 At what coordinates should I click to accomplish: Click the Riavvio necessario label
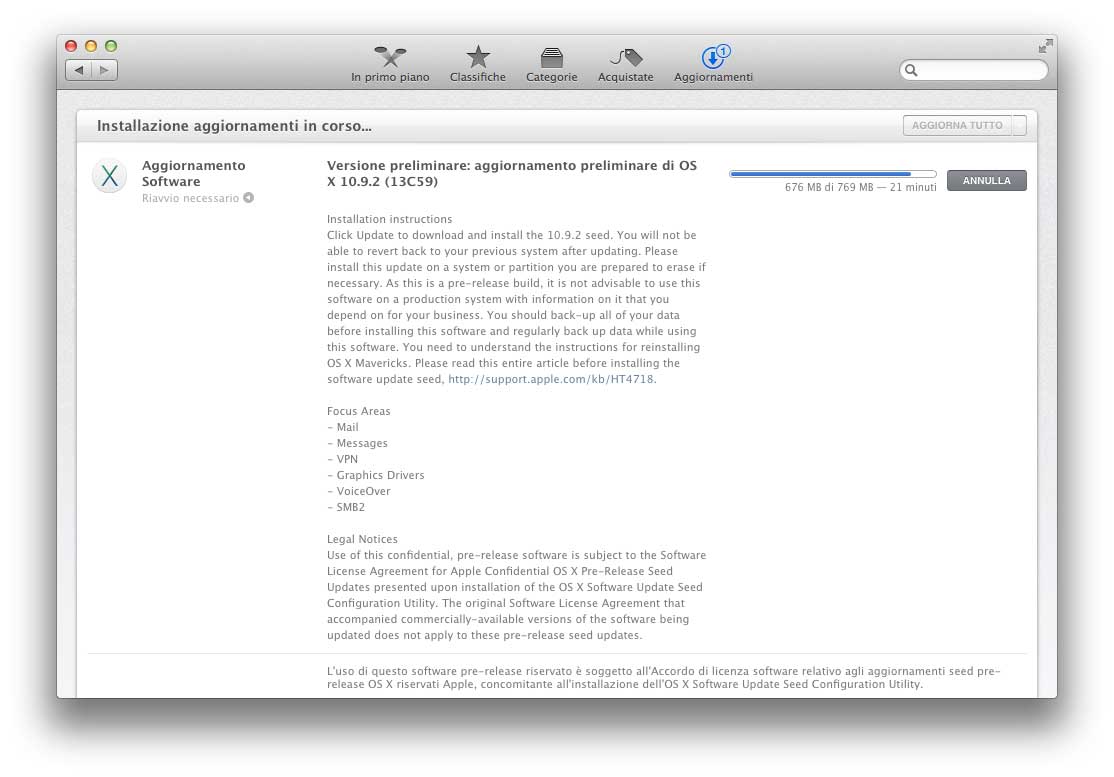pos(190,198)
